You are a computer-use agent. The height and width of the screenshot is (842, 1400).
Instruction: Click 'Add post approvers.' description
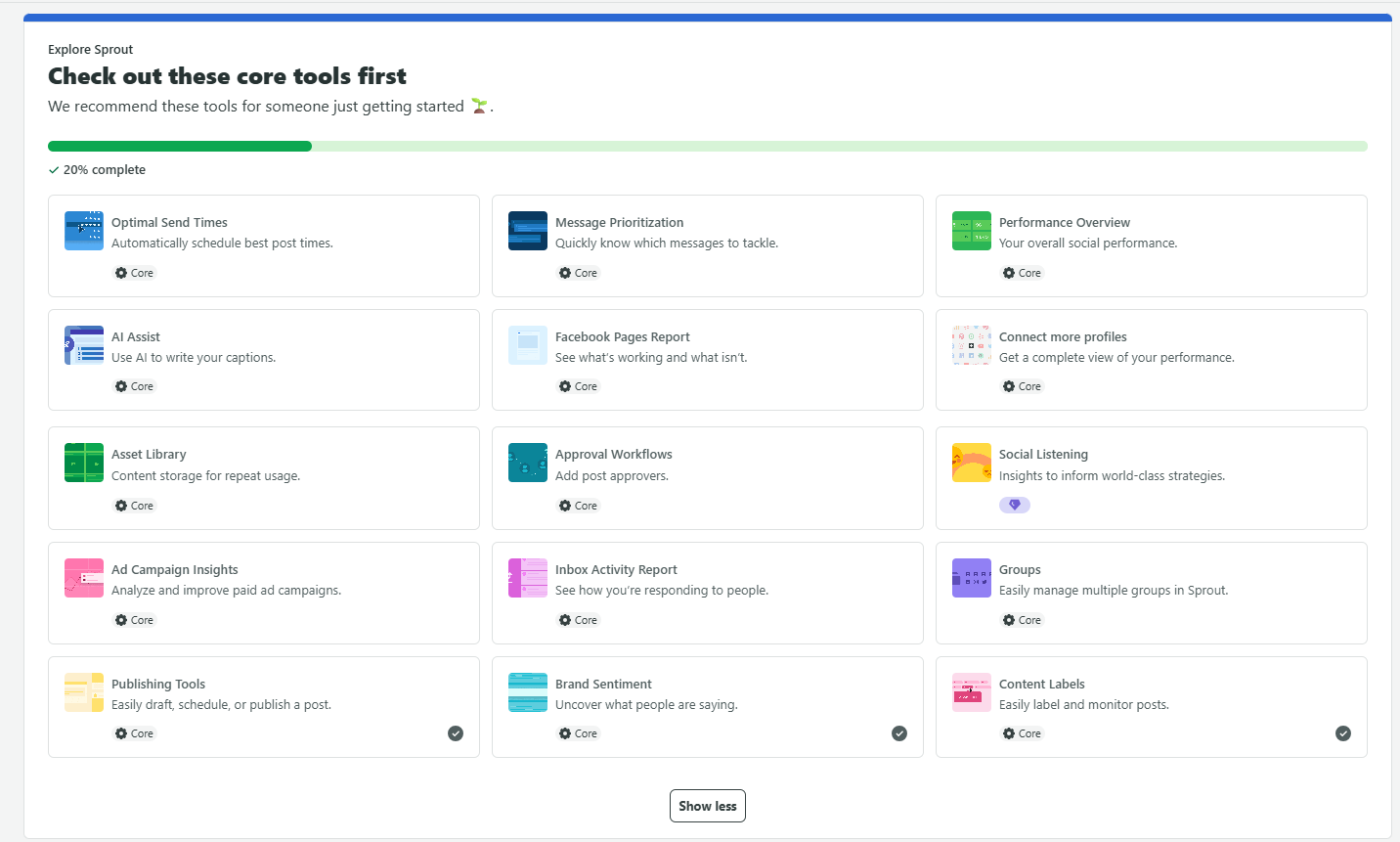tap(612, 475)
